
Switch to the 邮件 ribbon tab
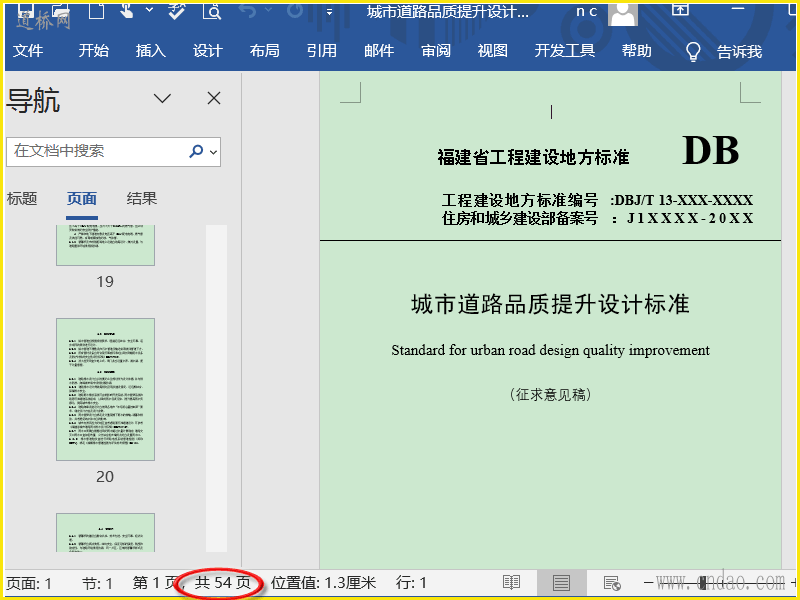point(379,51)
